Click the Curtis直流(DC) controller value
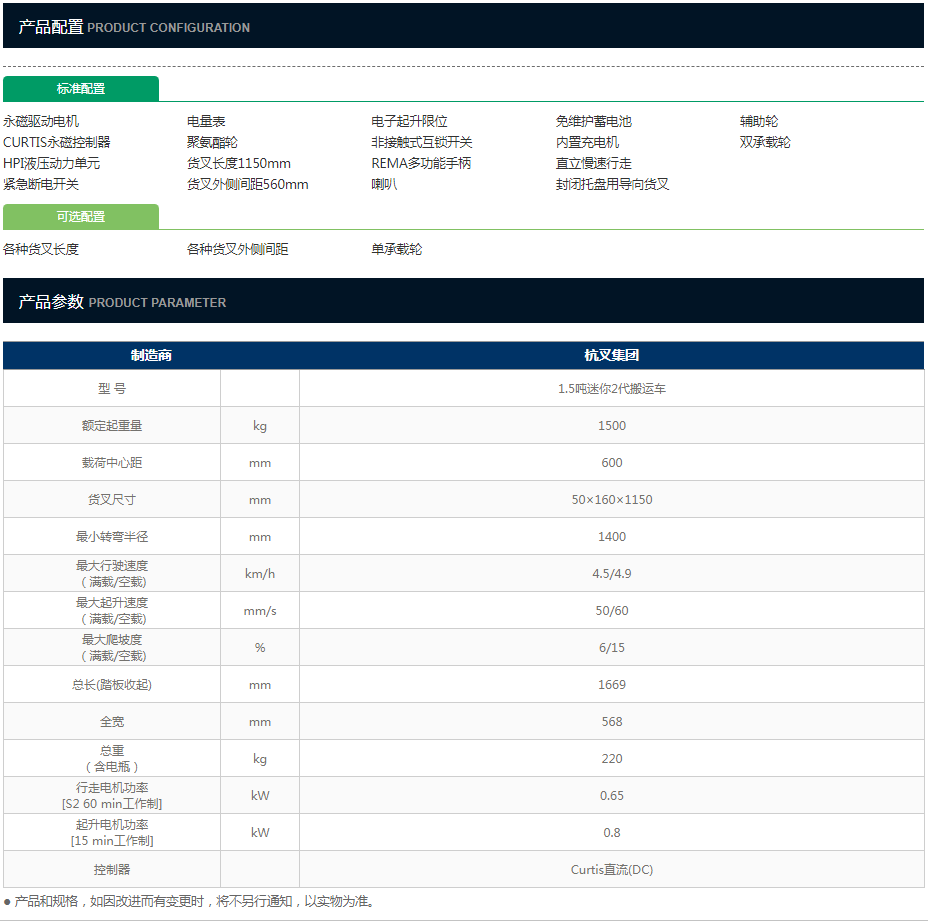The height and width of the screenshot is (921, 928). 611,870
